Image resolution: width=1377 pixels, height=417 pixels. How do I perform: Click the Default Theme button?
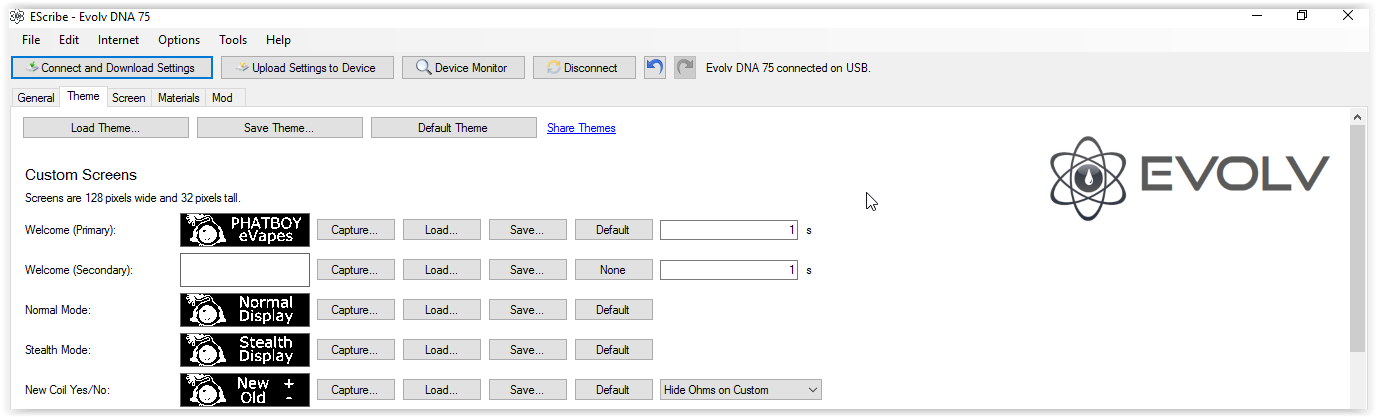point(453,128)
